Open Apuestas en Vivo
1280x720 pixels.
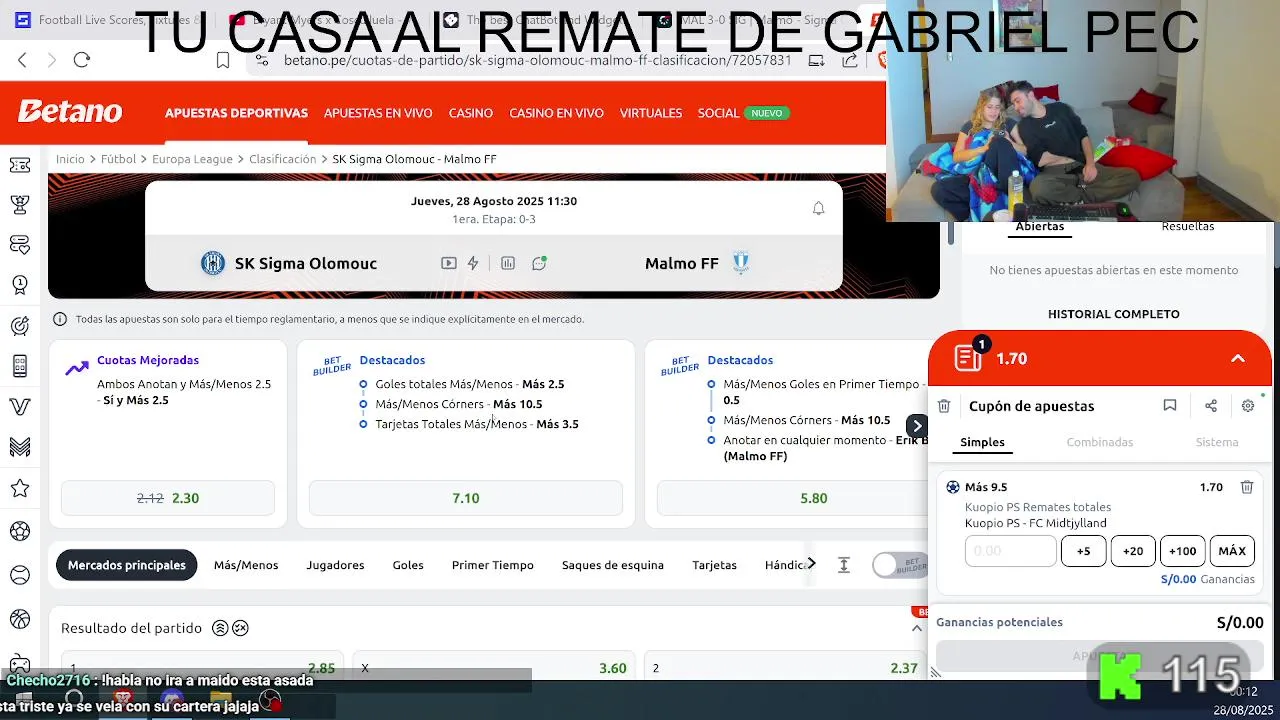[x=378, y=113]
